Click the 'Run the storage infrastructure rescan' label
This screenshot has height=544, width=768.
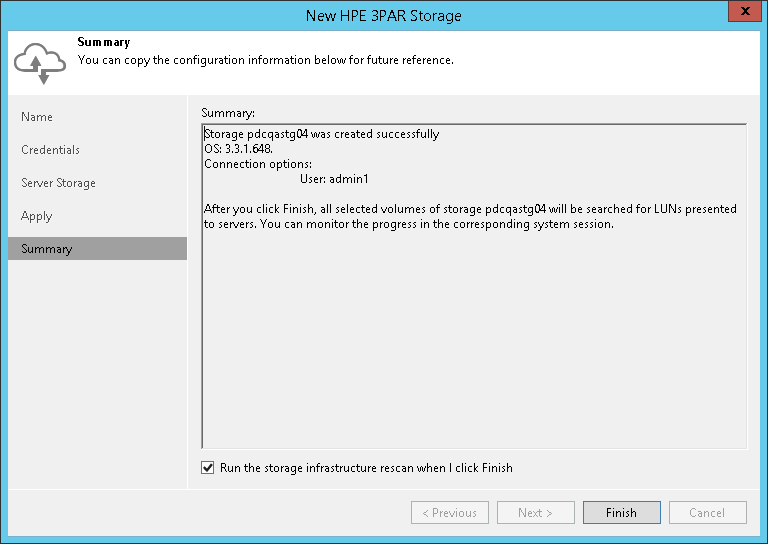click(x=366, y=468)
